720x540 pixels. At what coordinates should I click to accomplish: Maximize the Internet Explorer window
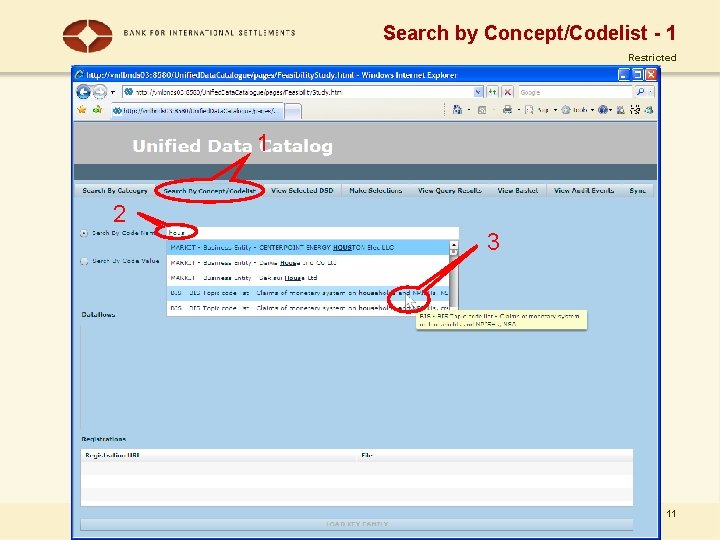(637, 74)
